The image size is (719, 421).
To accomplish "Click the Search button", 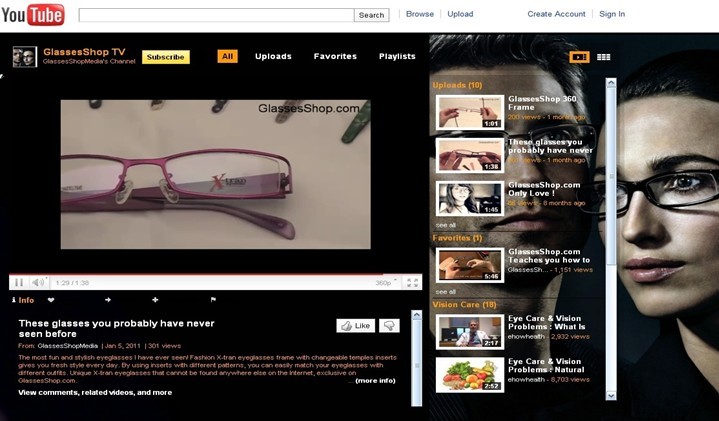I will (371, 15).
